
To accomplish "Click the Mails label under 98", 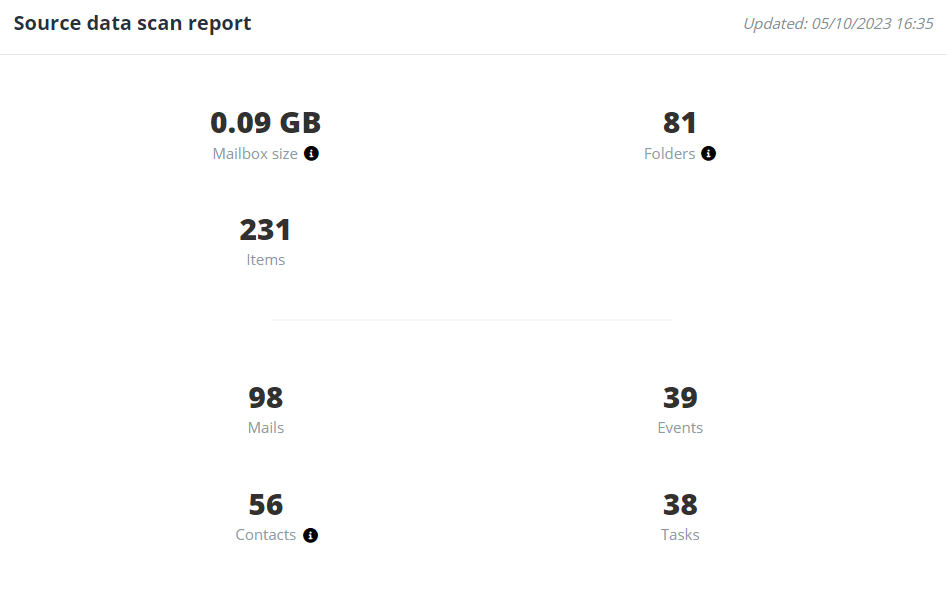I will click(266, 427).
